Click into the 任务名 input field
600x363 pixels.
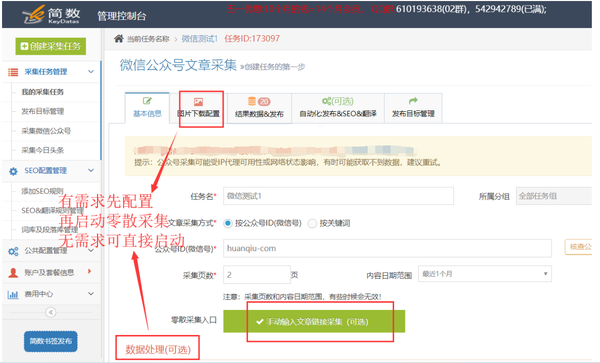[338, 196]
